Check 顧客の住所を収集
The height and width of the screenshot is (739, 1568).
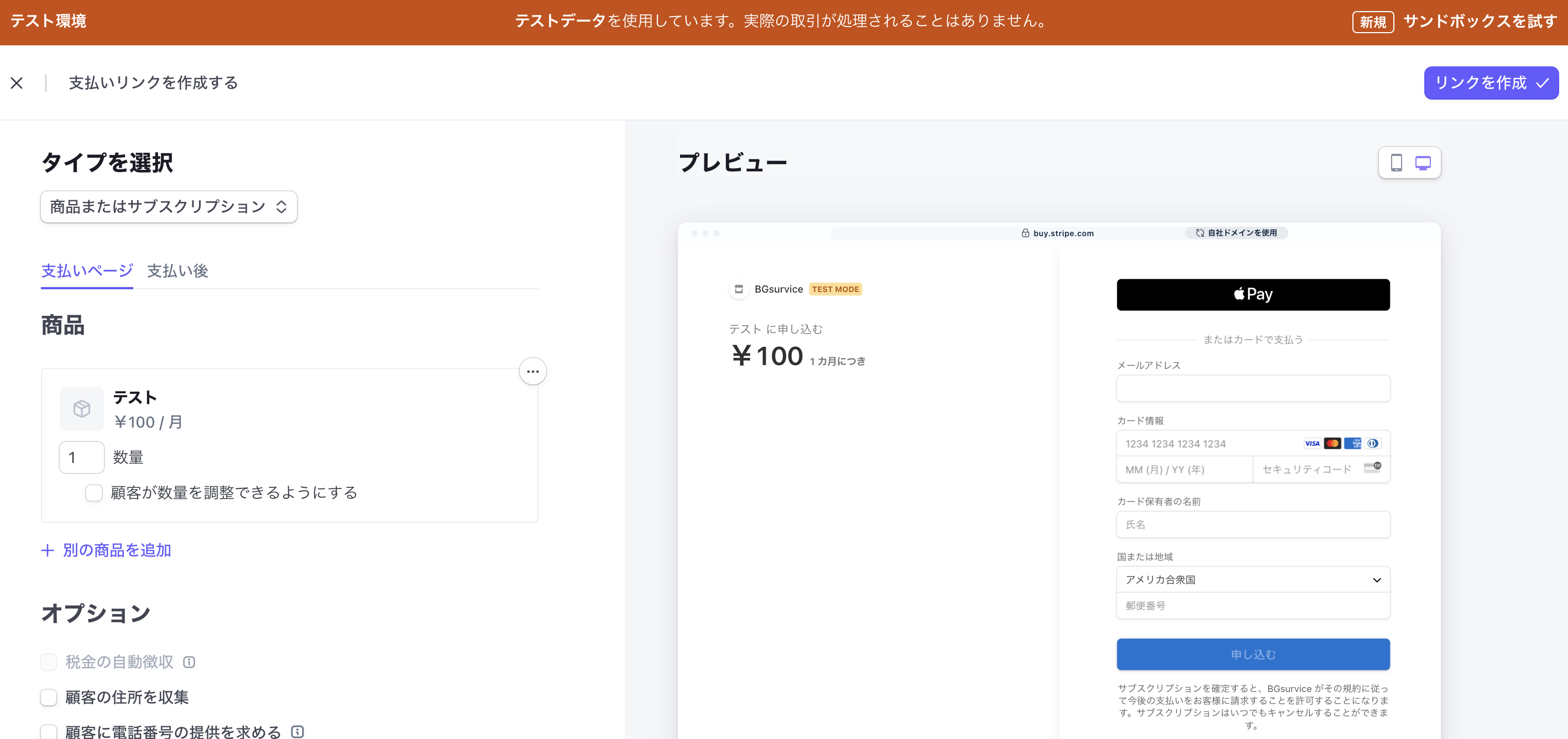(x=48, y=697)
